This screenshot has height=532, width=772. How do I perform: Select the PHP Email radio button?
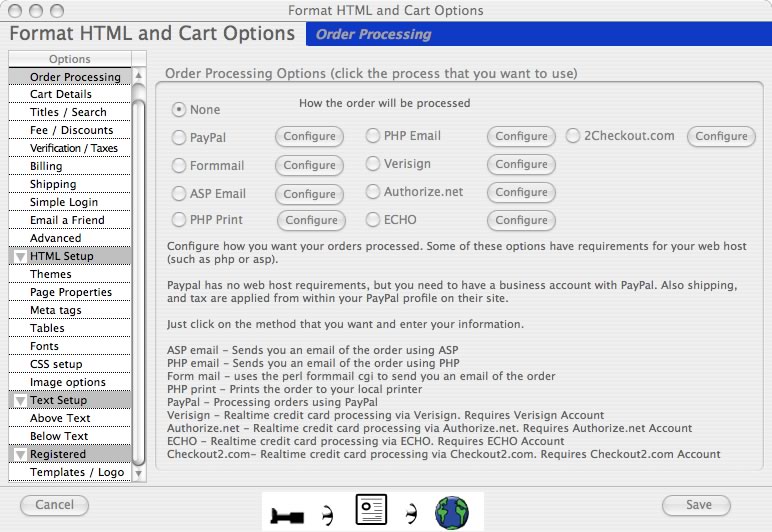click(373, 135)
